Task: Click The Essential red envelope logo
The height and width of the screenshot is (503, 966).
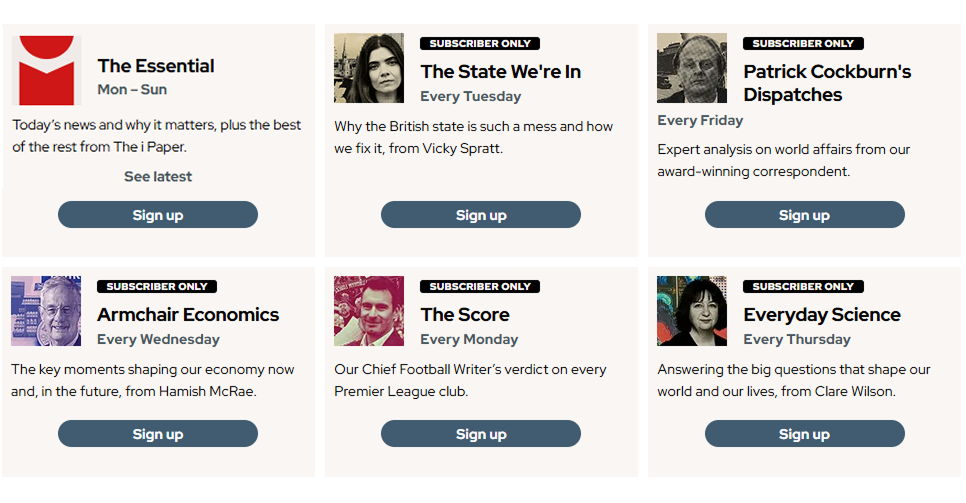Action: [46, 70]
